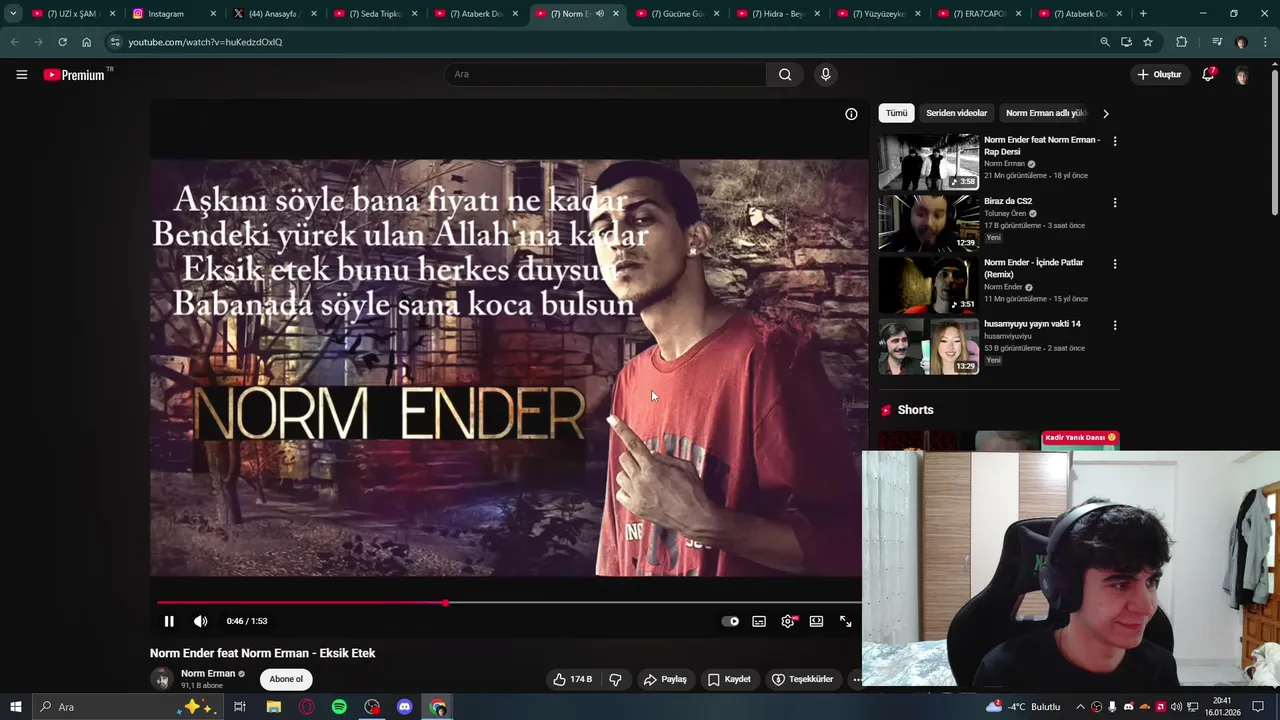The height and width of the screenshot is (720, 1280).
Task: Switch to the UZİ x ŞAM tab
Action: click(x=74, y=14)
